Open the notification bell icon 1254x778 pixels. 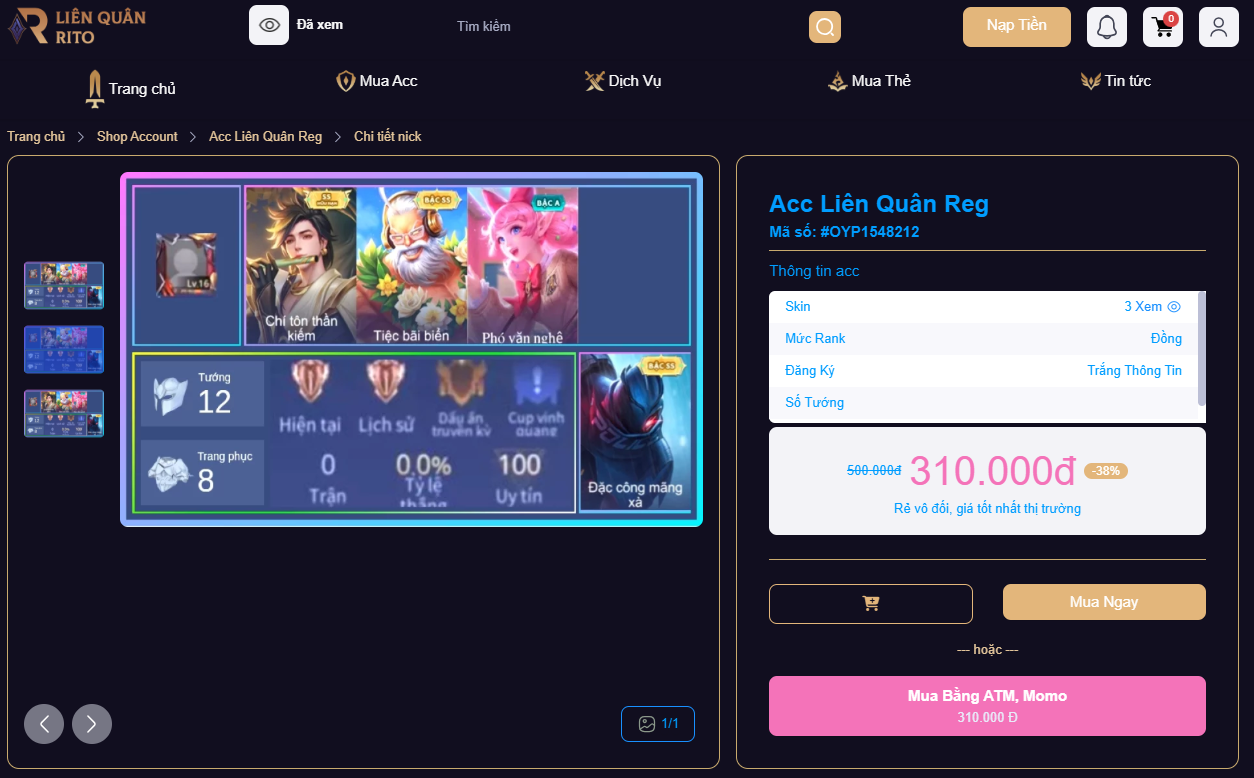1107,27
